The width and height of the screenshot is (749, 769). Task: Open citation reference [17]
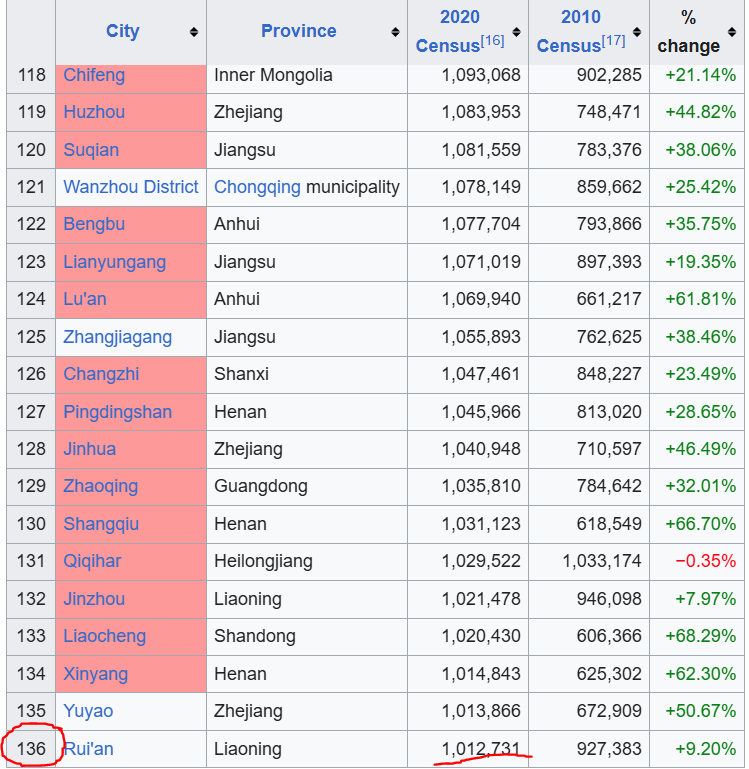pos(614,40)
